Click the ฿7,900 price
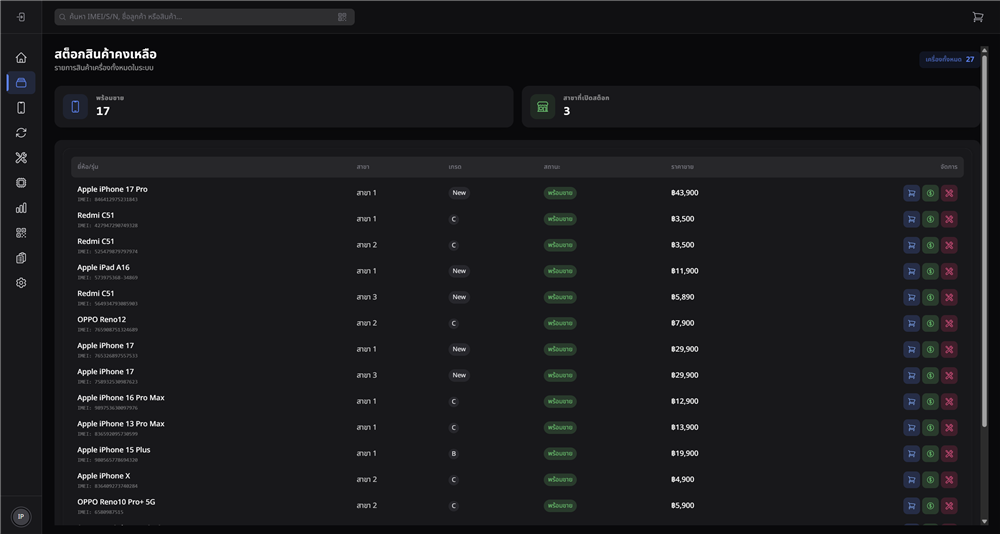This screenshot has height=534, width=1000. [683, 323]
